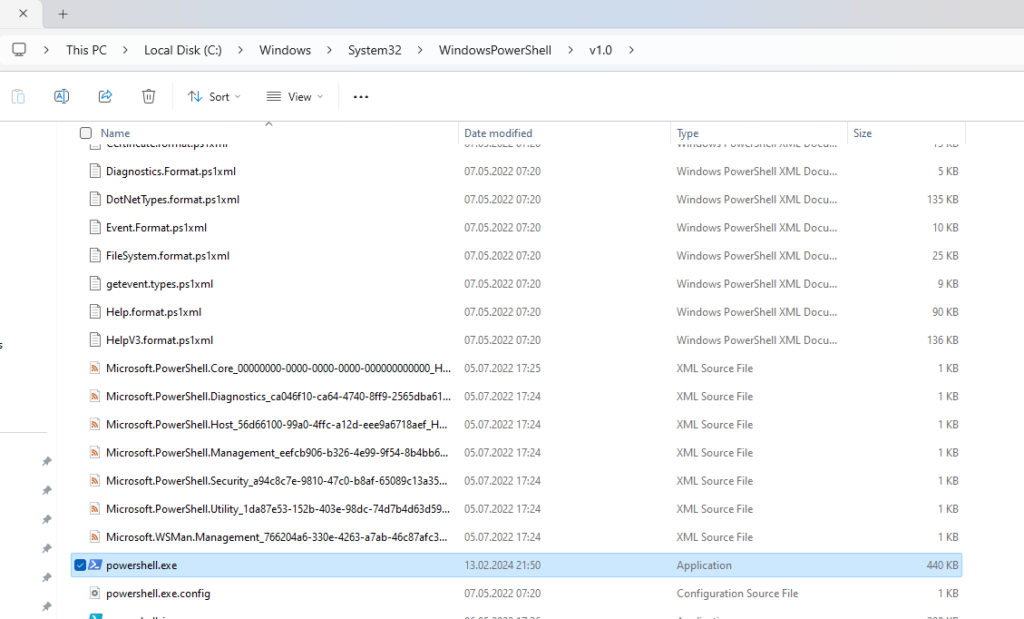This screenshot has height=619, width=1024.
Task: Navigate to Local Disk (C:) in the breadcrumb
Action: 183,50
